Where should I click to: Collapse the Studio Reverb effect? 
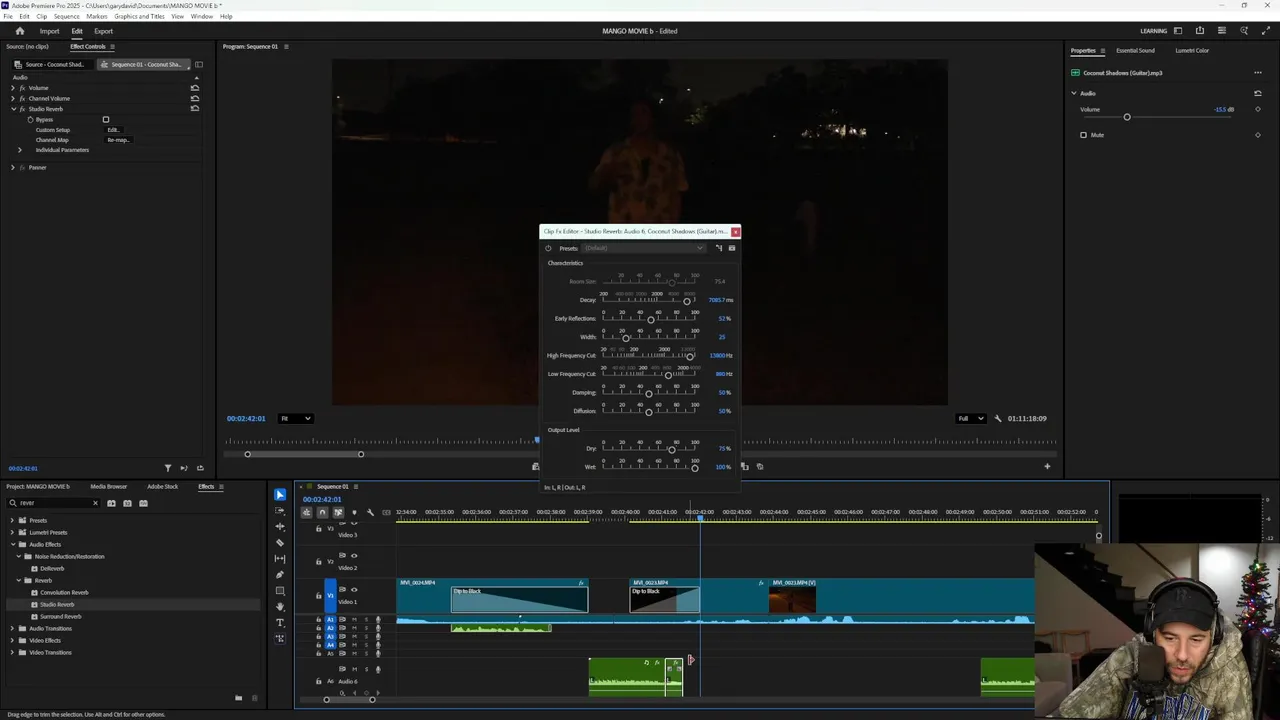[13, 109]
